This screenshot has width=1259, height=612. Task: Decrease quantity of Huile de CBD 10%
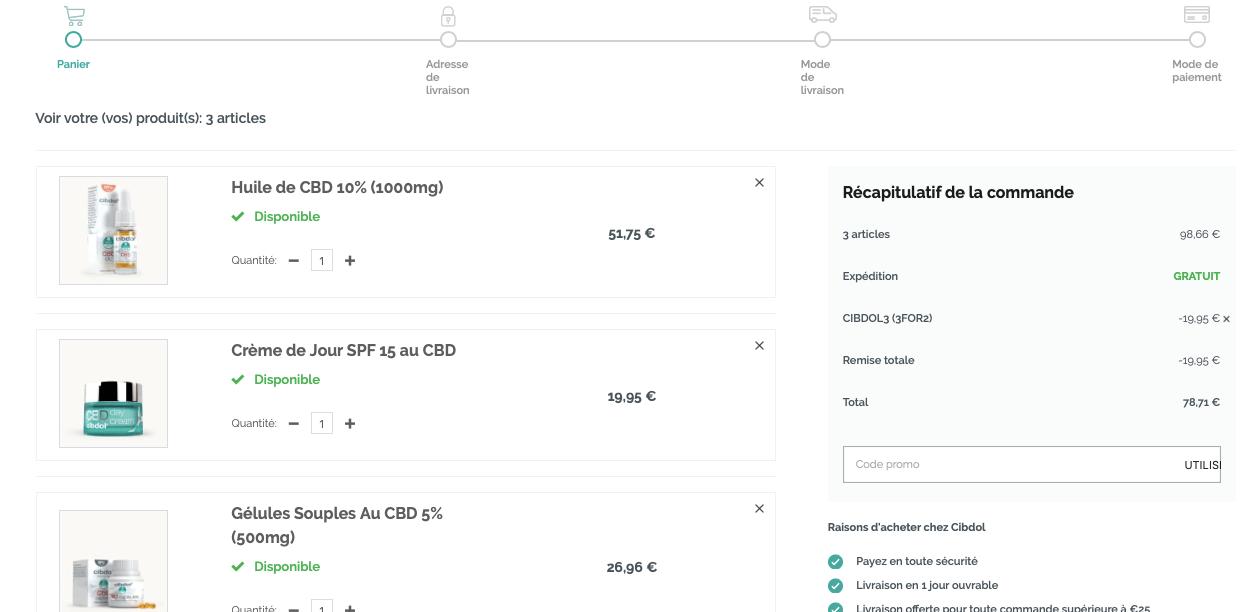pos(294,260)
